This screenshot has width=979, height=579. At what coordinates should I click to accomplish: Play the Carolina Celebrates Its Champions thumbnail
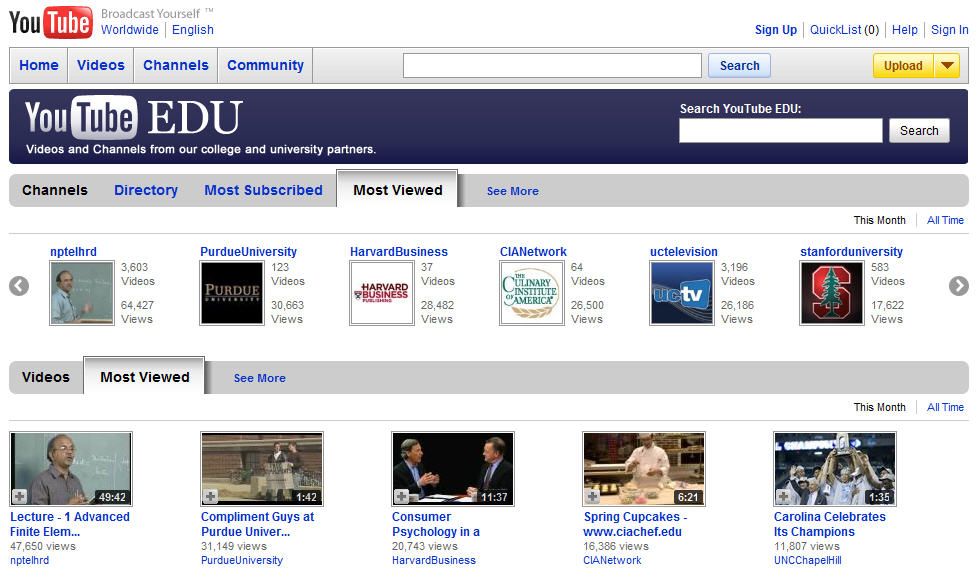click(x=835, y=468)
